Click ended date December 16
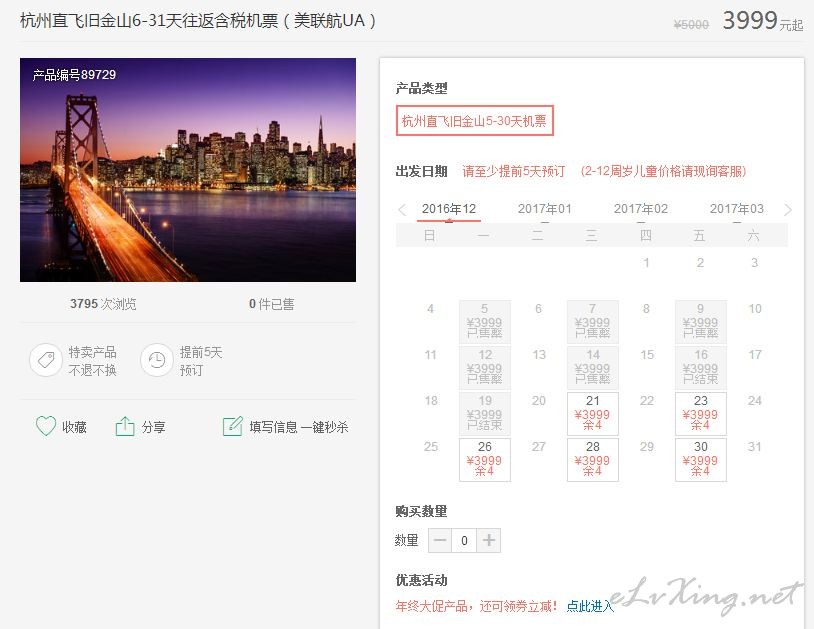 (700, 368)
